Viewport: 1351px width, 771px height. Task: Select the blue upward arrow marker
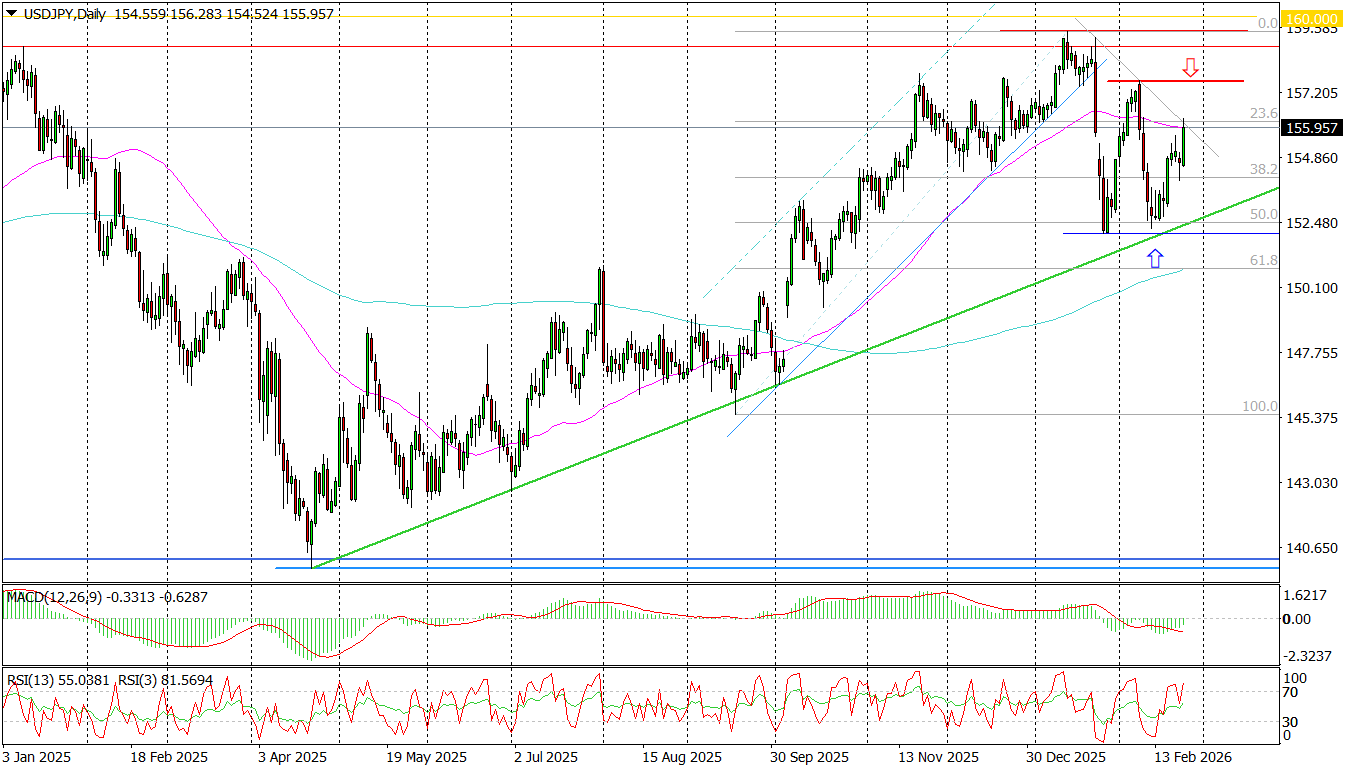[x=1157, y=258]
